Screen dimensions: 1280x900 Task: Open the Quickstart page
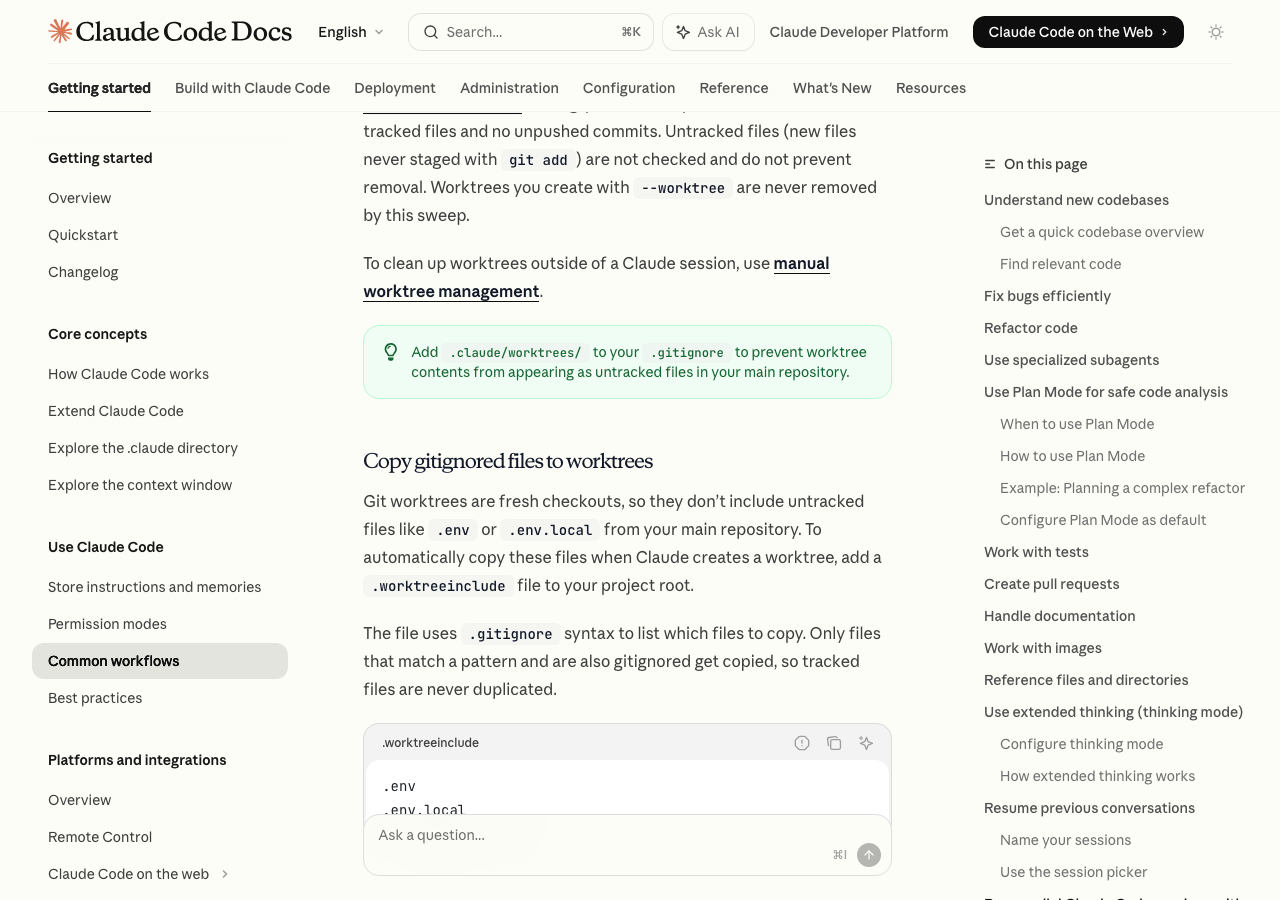point(83,234)
